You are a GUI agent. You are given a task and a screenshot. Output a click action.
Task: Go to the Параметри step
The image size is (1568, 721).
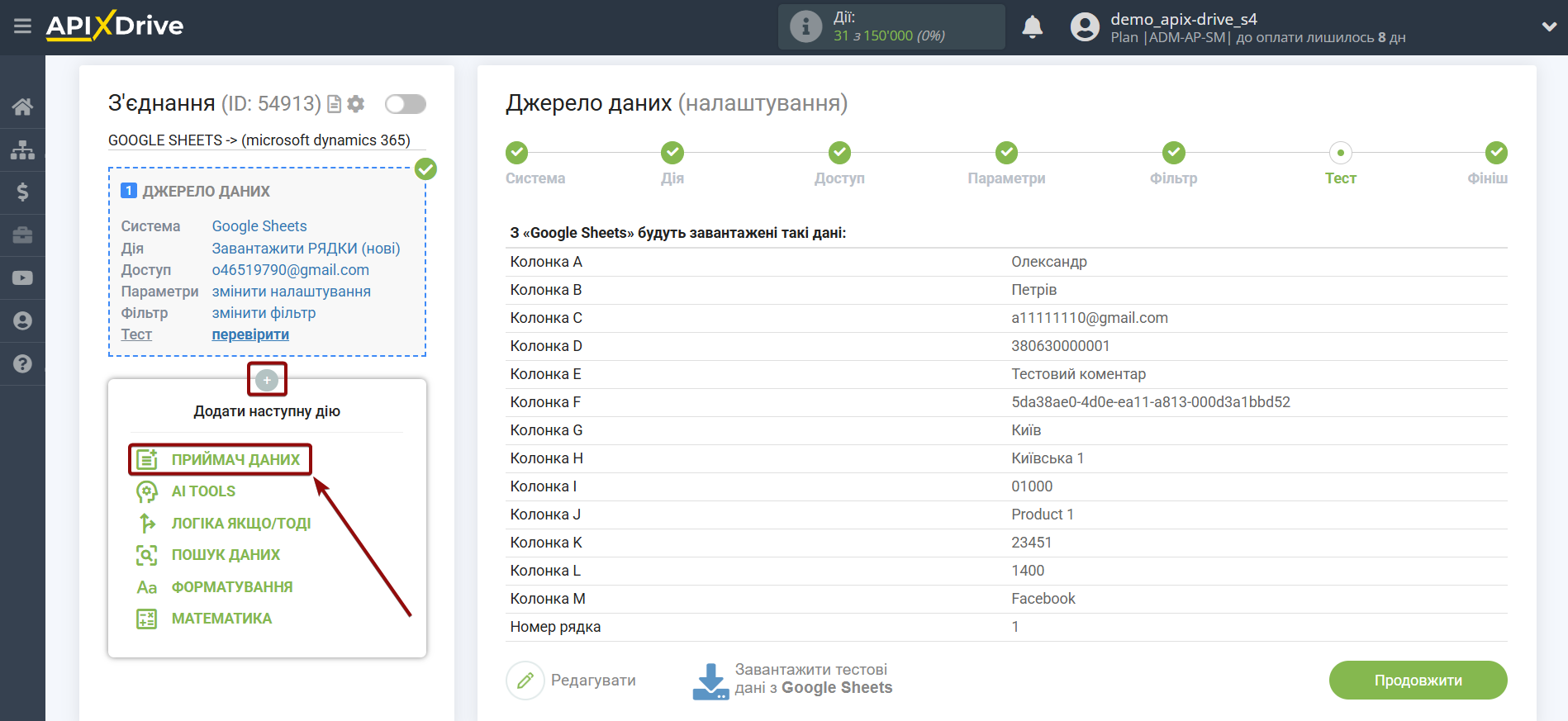pos(1006,153)
